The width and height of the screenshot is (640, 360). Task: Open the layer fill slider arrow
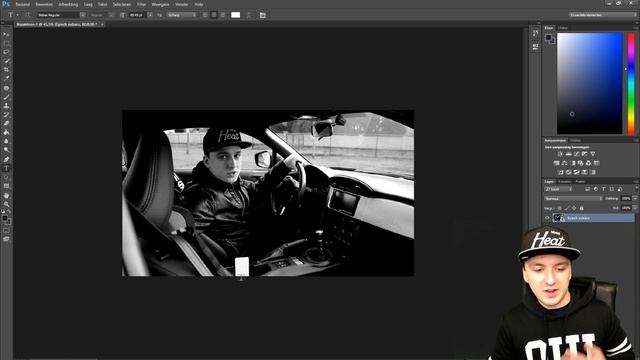click(x=635, y=208)
